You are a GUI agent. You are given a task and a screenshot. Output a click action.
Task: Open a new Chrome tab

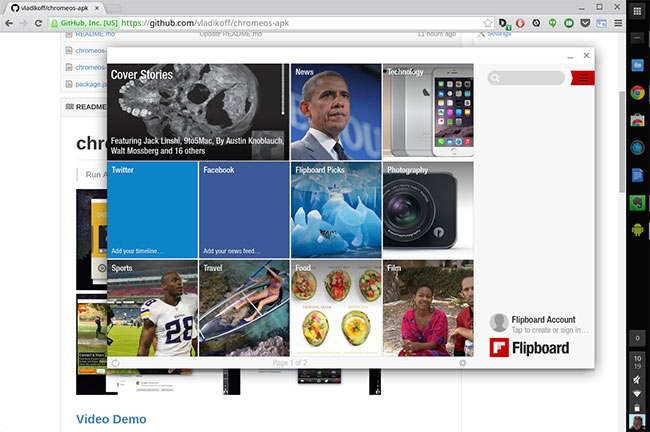pos(114,8)
